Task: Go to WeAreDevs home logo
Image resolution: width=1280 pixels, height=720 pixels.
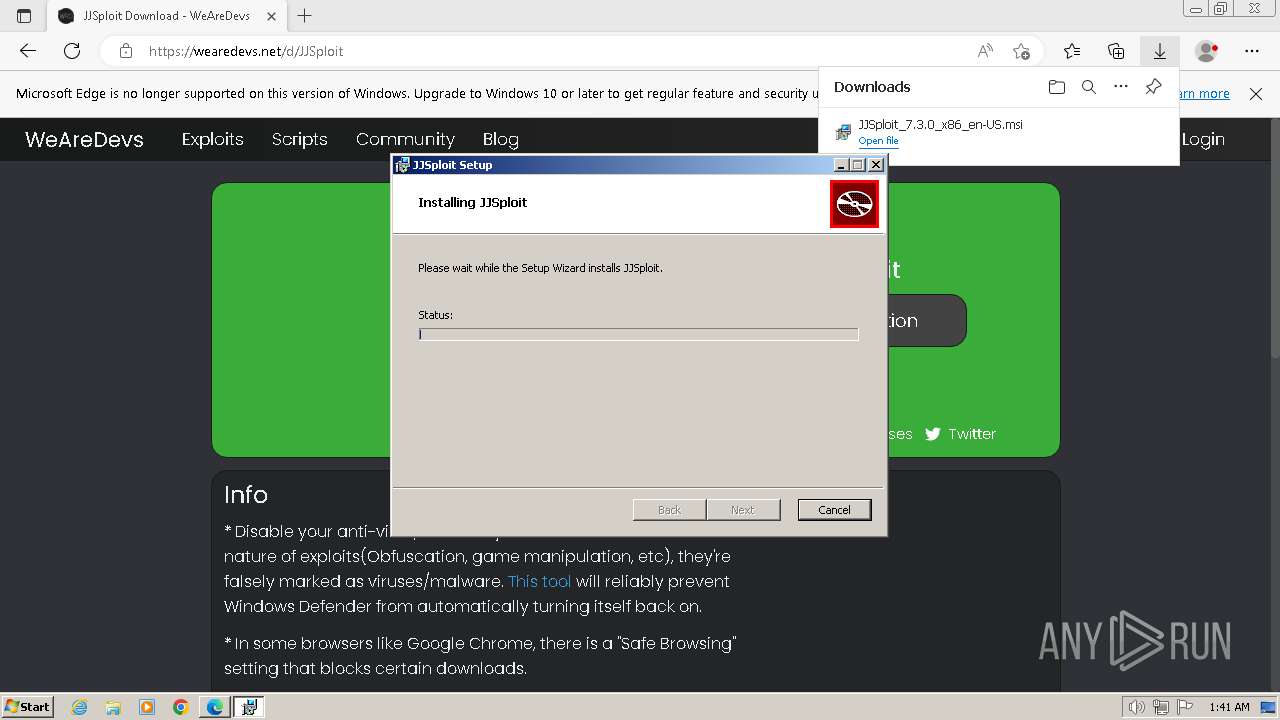Action: tap(84, 139)
